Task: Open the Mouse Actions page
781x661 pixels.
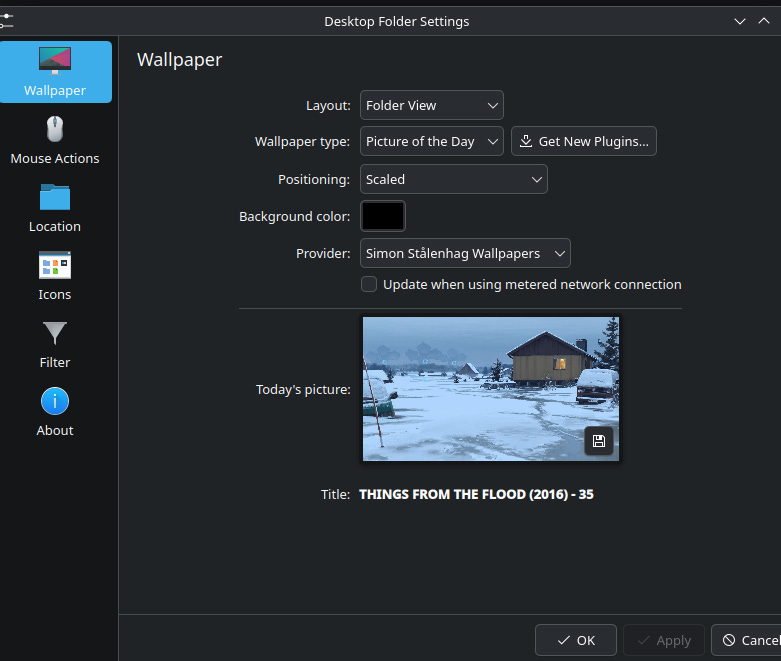Action: (x=55, y=140)
